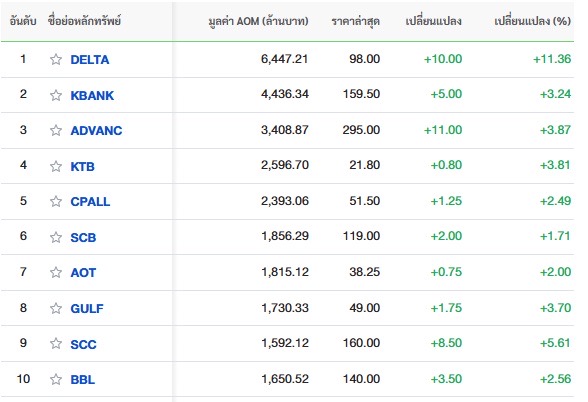The width and height of the screenshot is (588, 402).
Task: Sort by อันดับ column header
Action: coord(23,21)
